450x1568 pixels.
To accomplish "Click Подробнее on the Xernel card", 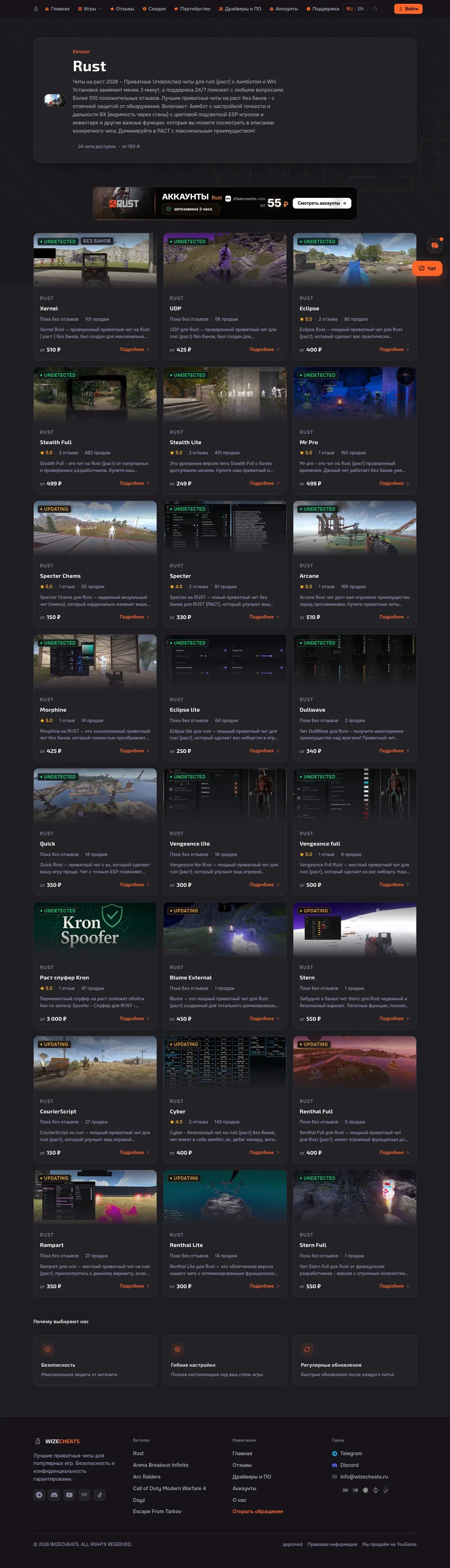I will pyautogui.click(x=135, y=349).
